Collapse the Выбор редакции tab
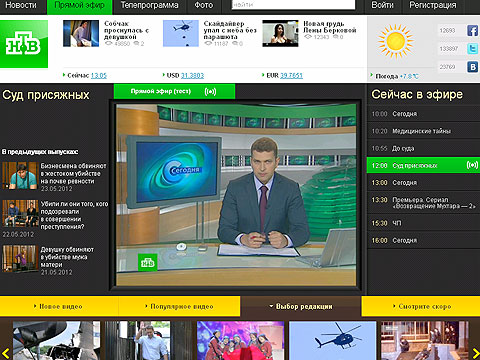The height and width of the screenshot is (360, 480). pyautogui.click(x=301, y=306)
